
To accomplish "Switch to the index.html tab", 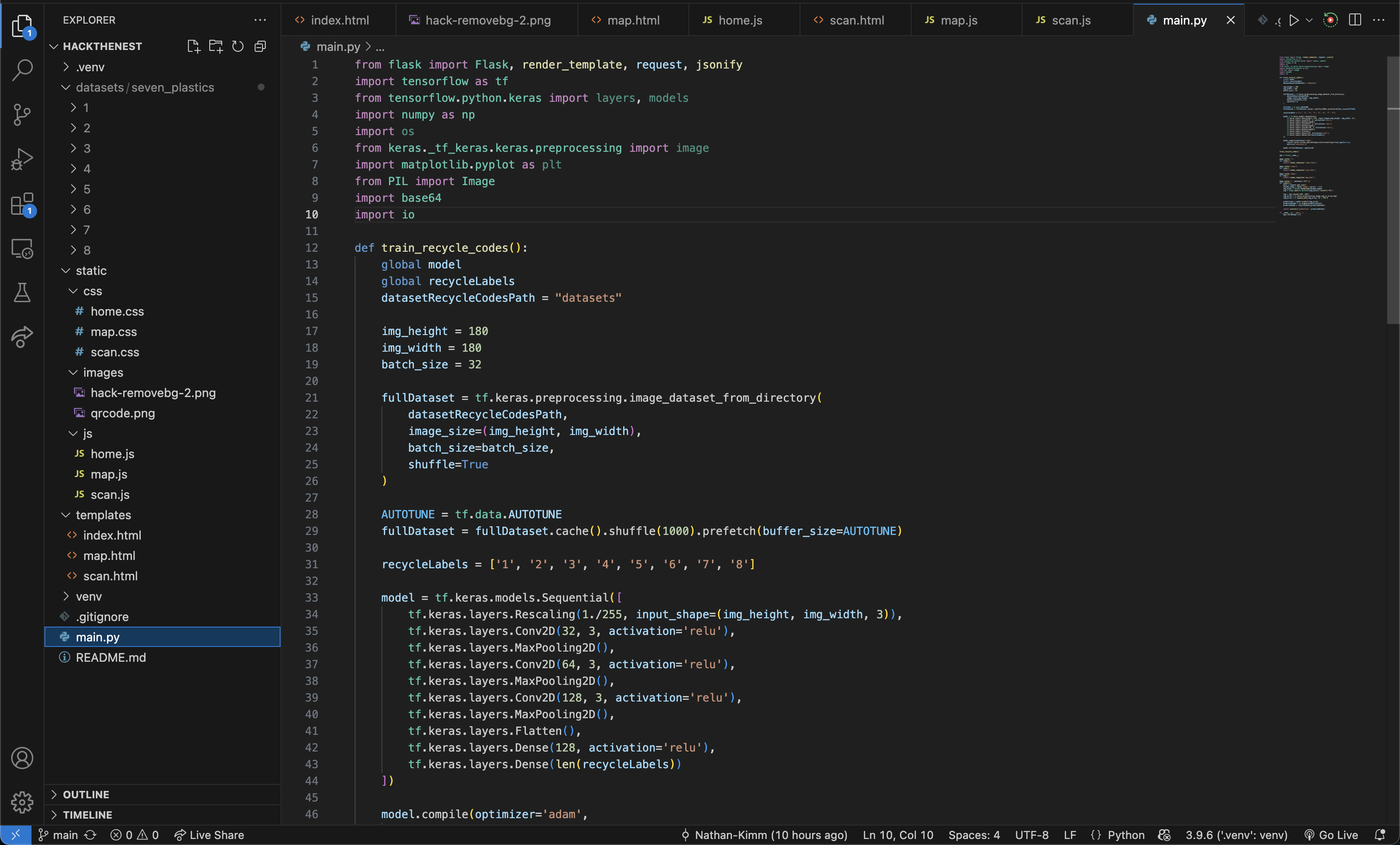I will coord(339,20).
